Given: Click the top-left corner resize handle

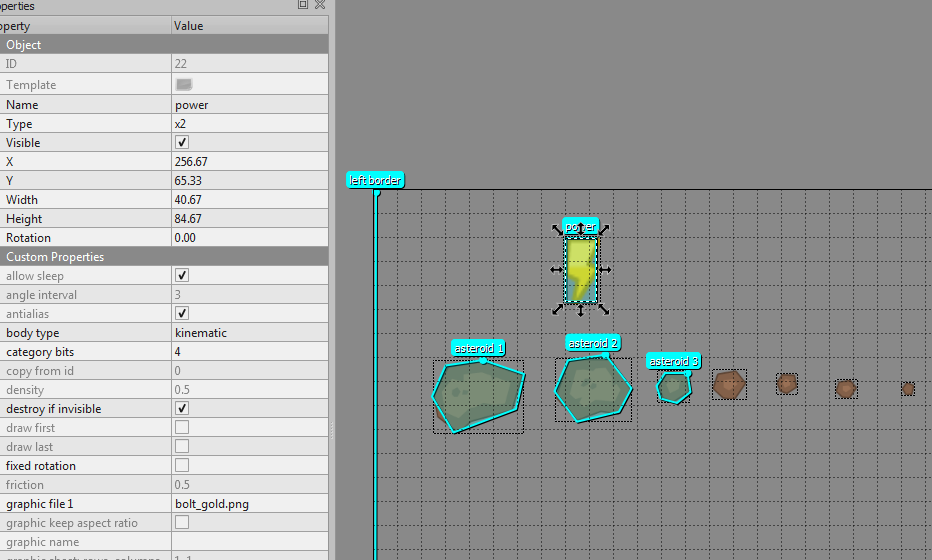Looking at the screenshot, I should 558,229.
